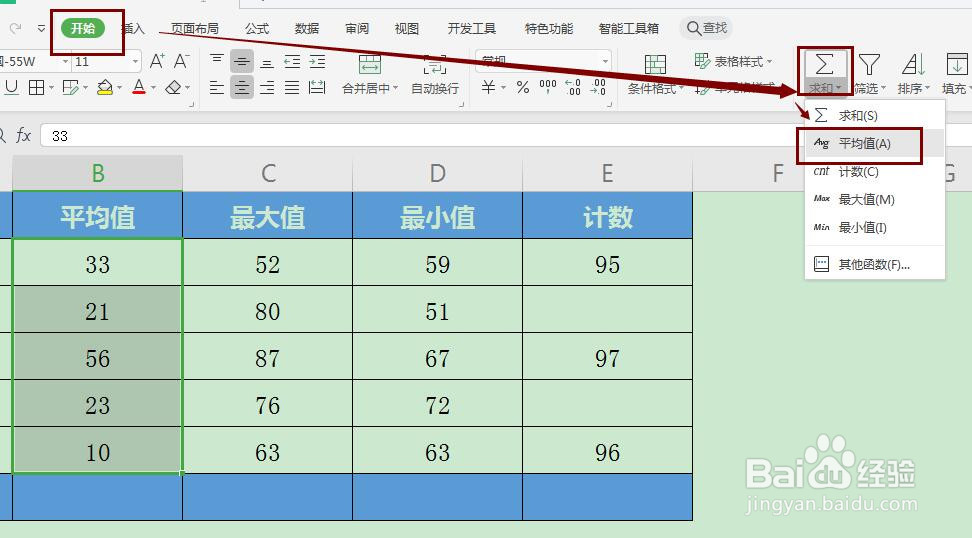Screen dimensions: 972x538
Task: Choose 计数(C) from the menu
Action: pos(874,172)
